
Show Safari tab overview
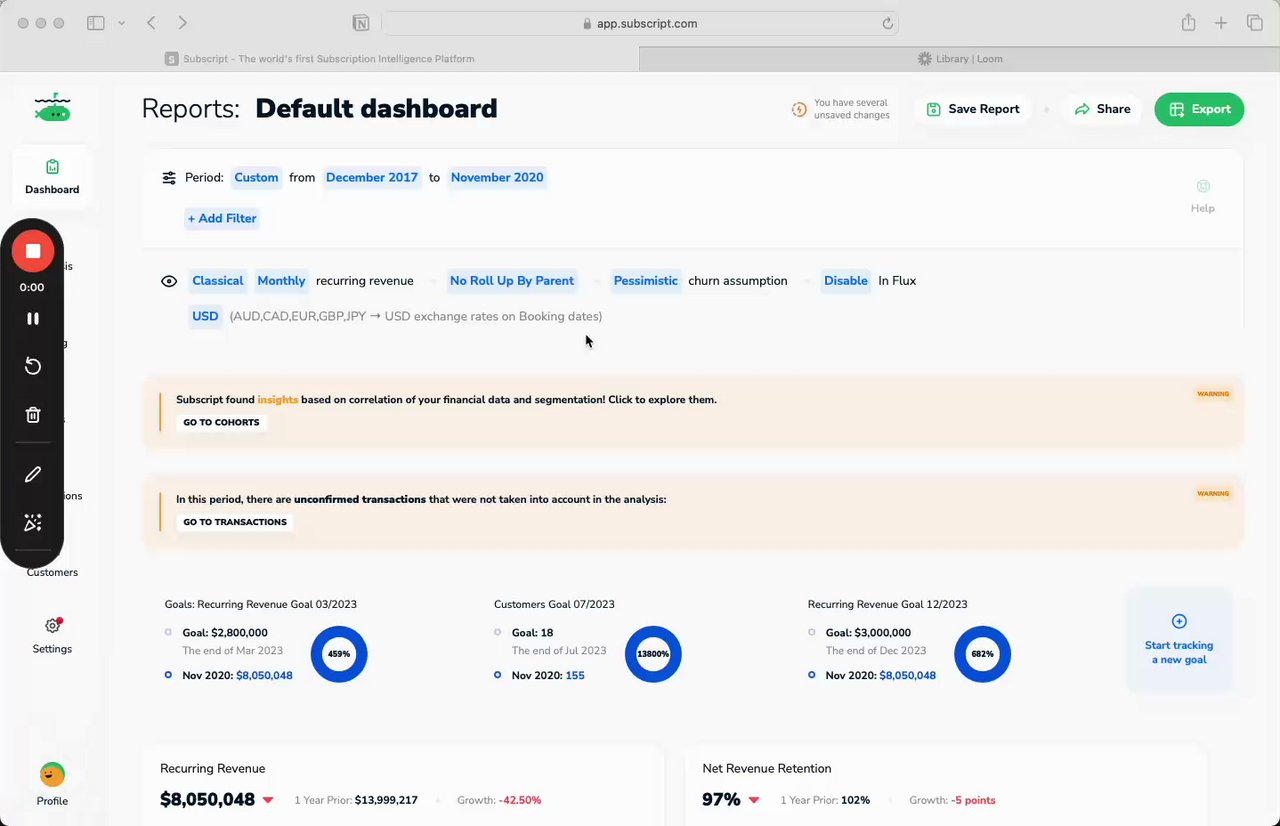point(1254,23)
